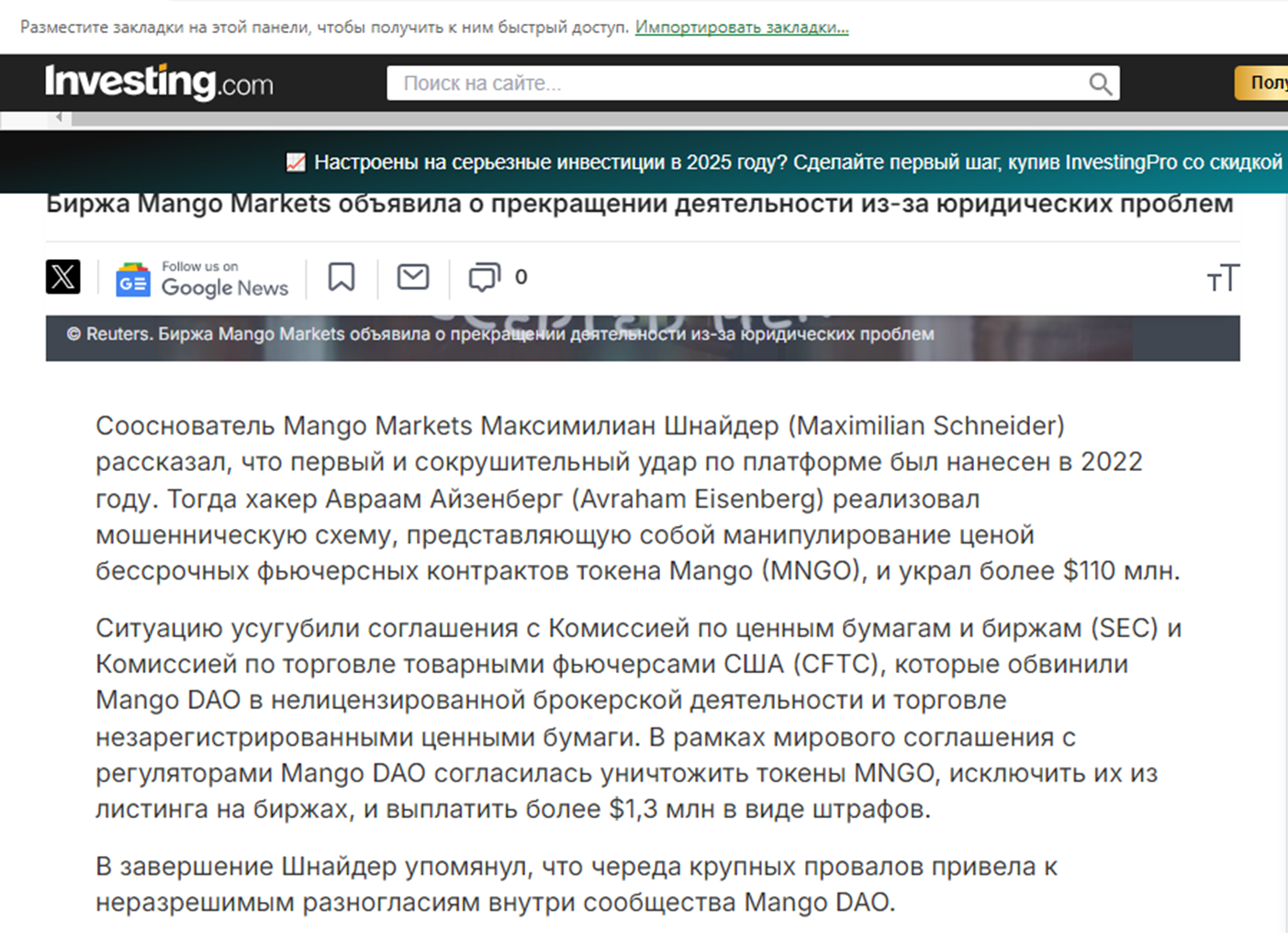1288x933 pixels.
Task: Share article on X
Action: pos(63,276)
